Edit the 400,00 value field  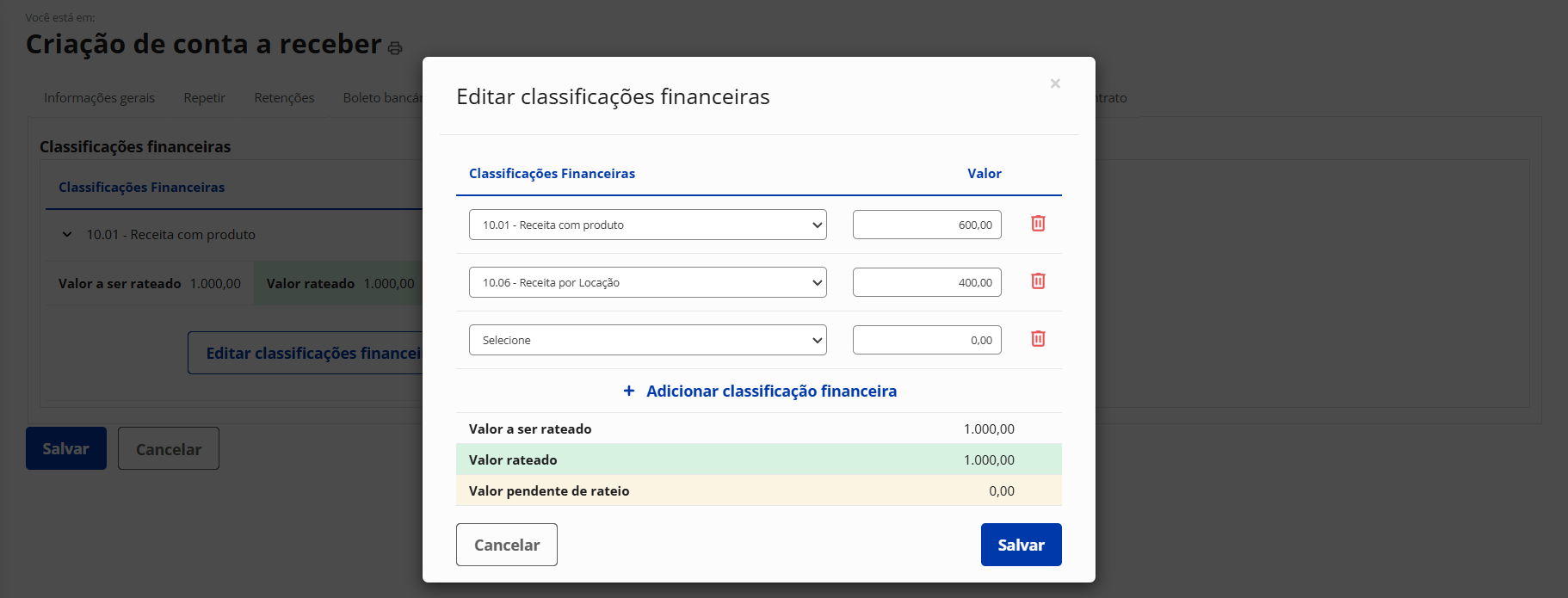[926, 282]
